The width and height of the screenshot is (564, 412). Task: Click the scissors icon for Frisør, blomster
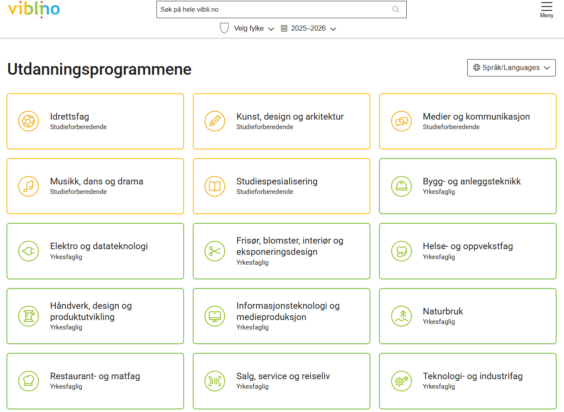[215, 251]
